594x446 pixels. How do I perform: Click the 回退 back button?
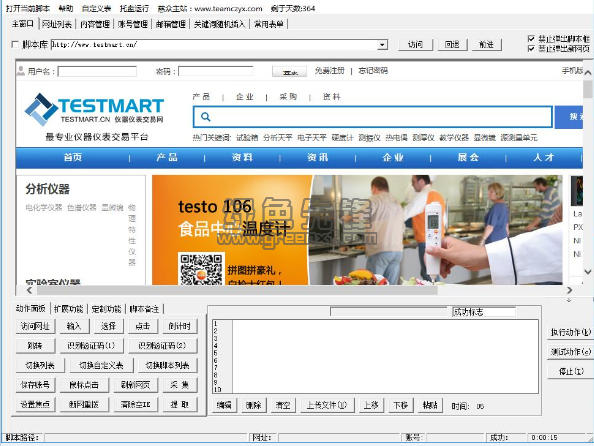click(452, 45)
